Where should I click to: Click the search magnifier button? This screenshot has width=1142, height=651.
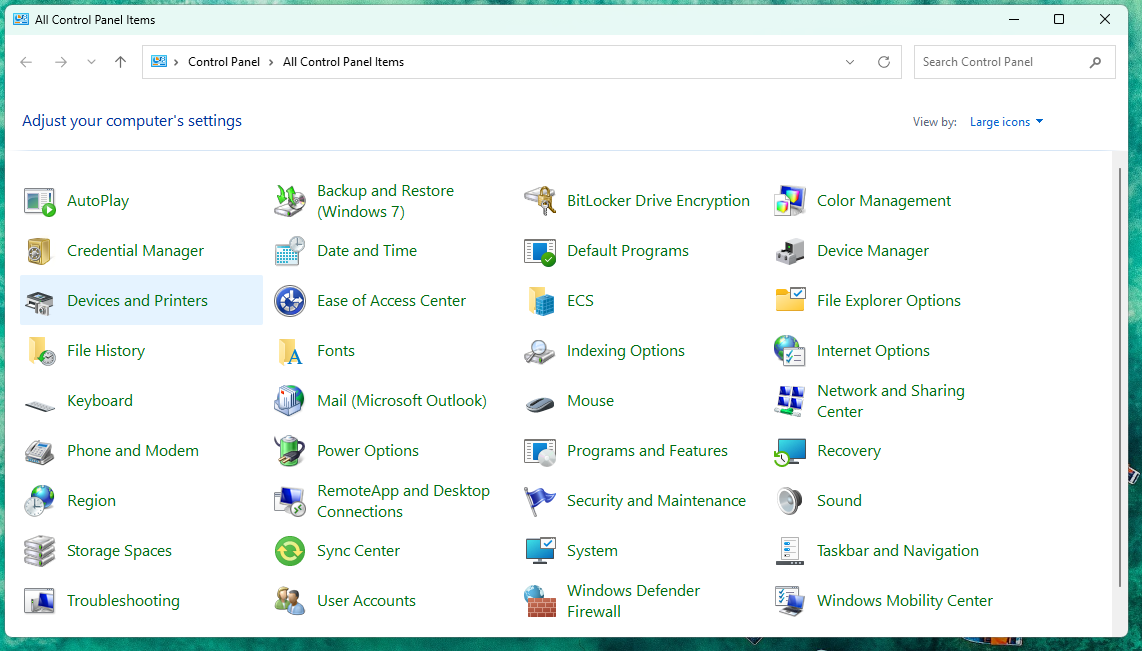(1095, 62)
